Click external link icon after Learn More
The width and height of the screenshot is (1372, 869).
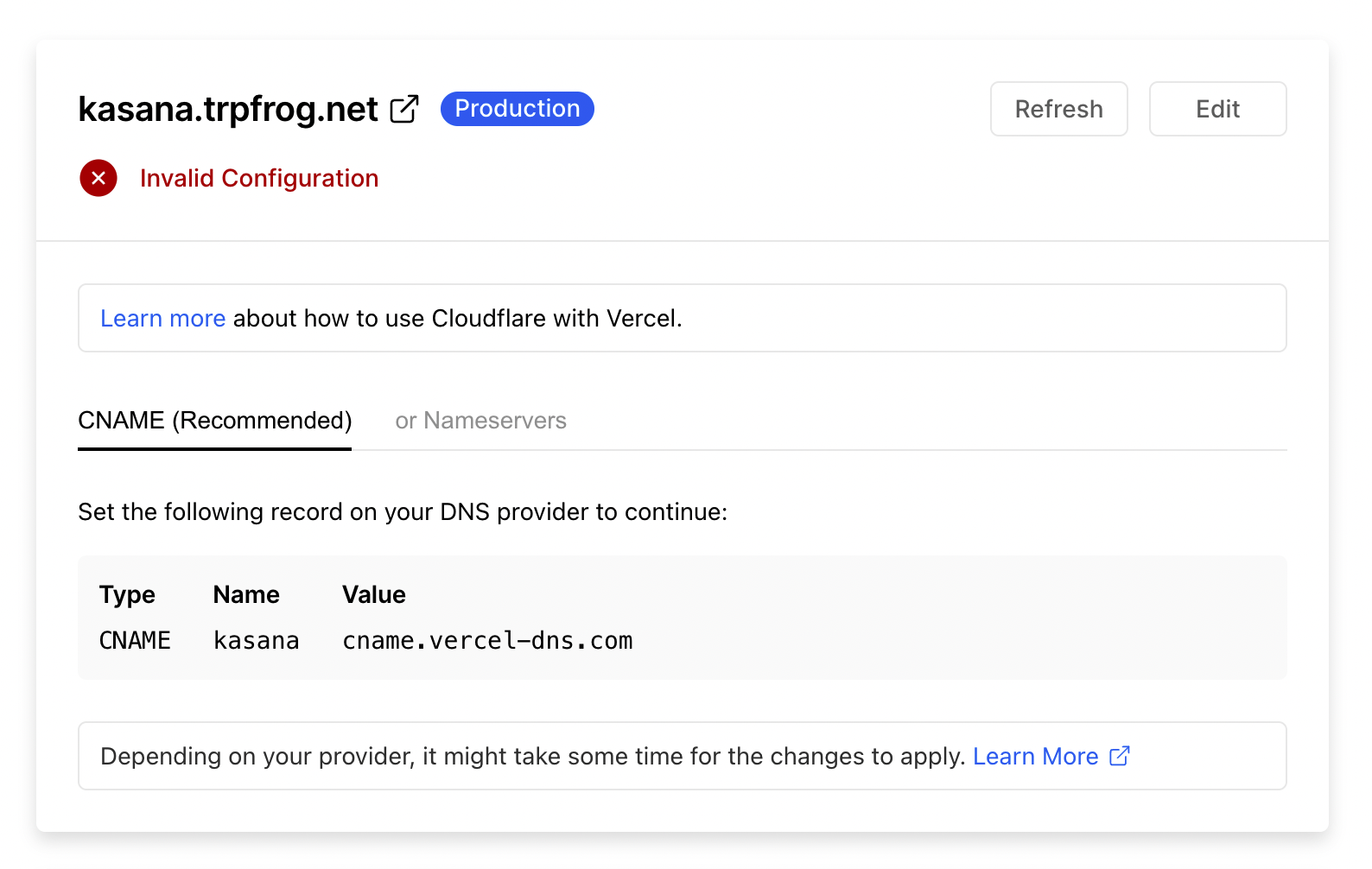point(1120,756)
